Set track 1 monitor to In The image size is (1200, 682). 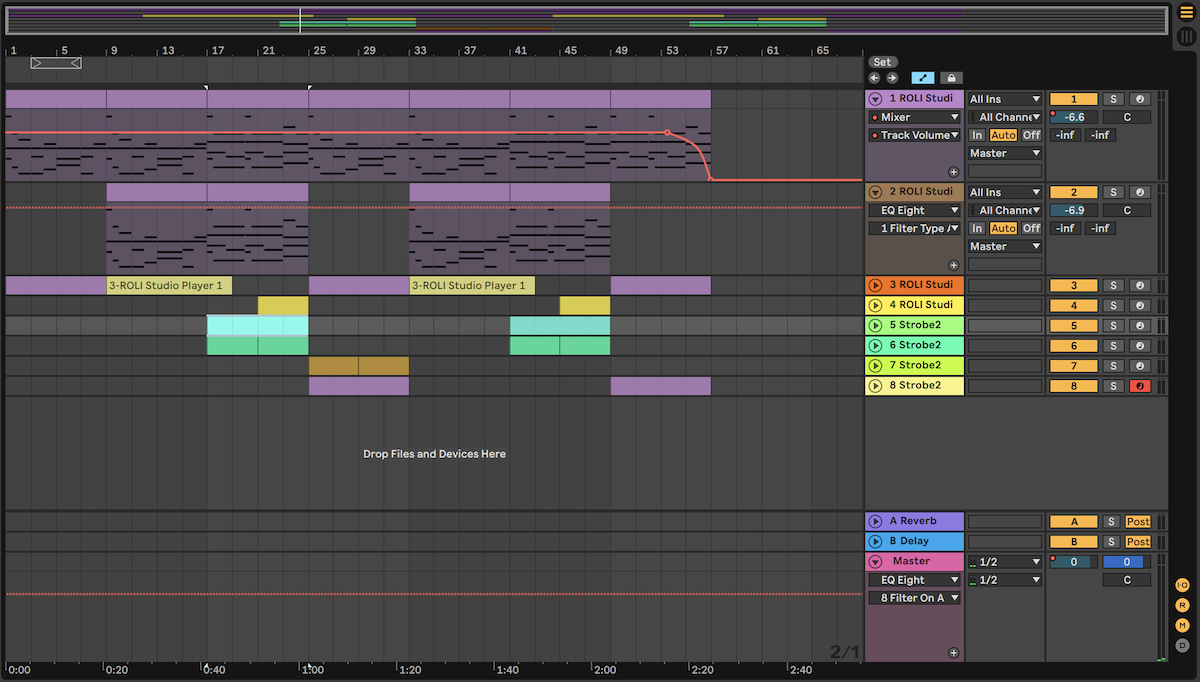[x=977, y=135]
